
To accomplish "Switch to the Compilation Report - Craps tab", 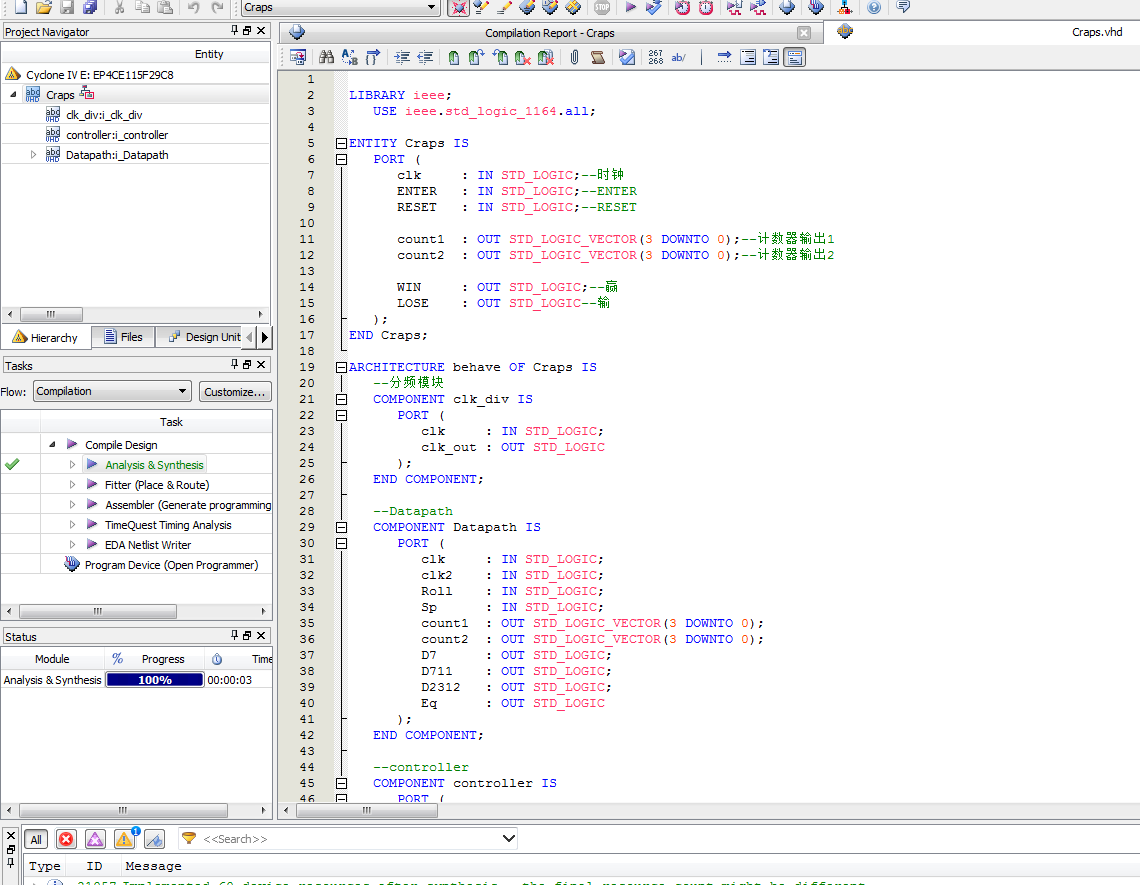I will tap(548, 33).
